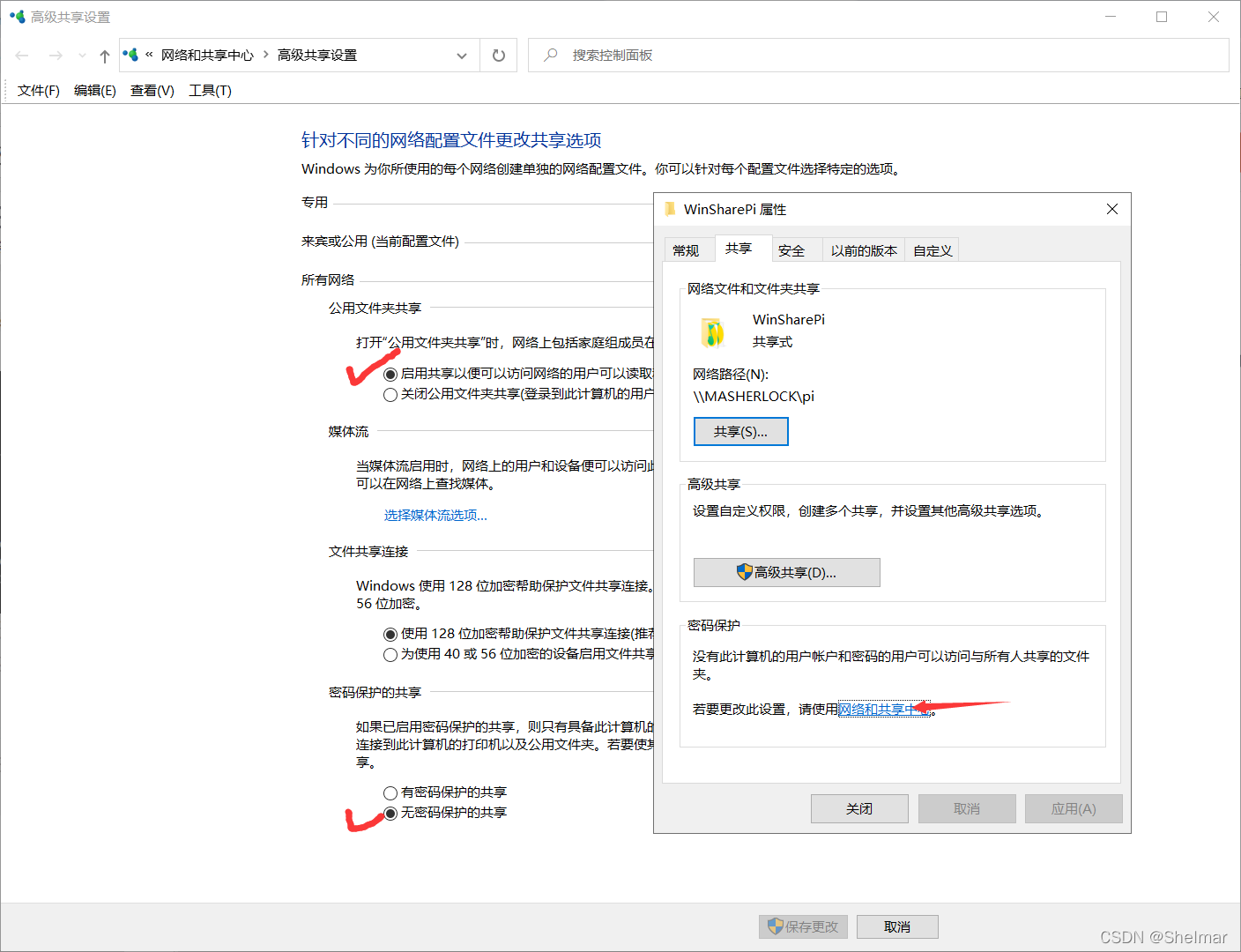Image resolution: width=1241 pixels, height=952 pixels.
Task: Click 保存更改 button
Action: point(803,926)
